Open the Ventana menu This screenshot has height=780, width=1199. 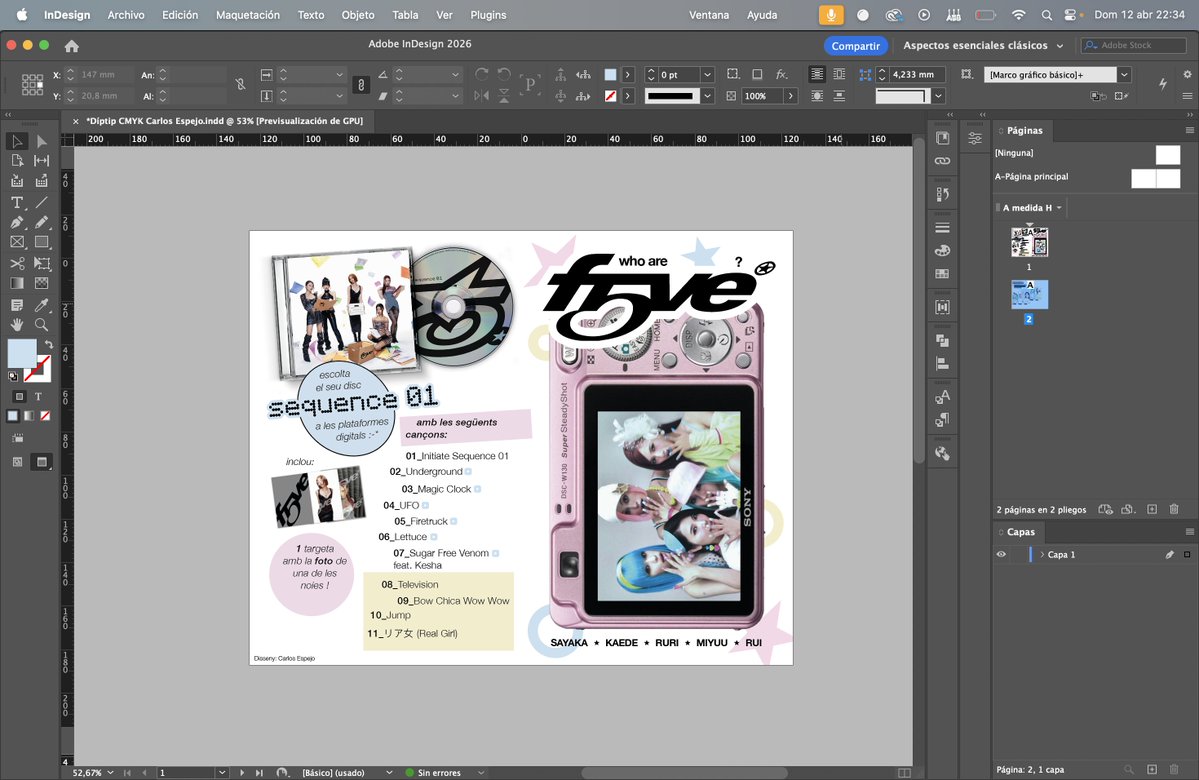coord(709,15)
